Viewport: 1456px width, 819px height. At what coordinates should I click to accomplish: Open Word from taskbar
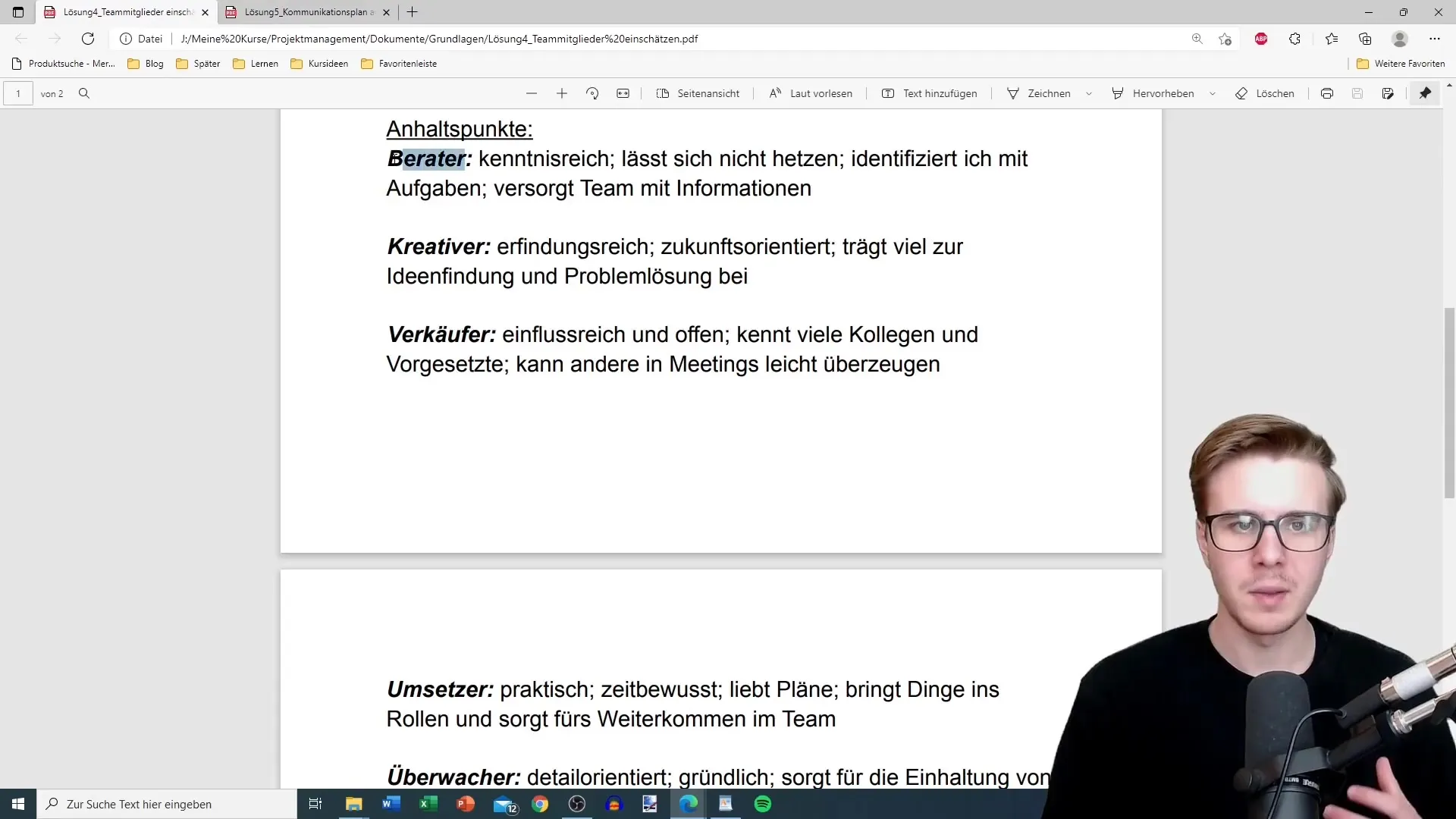point(391,804)
